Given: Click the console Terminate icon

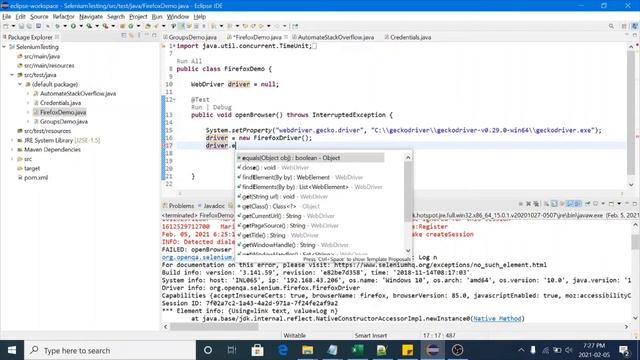Looking at the screenshot, I should [x=521, y=204].
